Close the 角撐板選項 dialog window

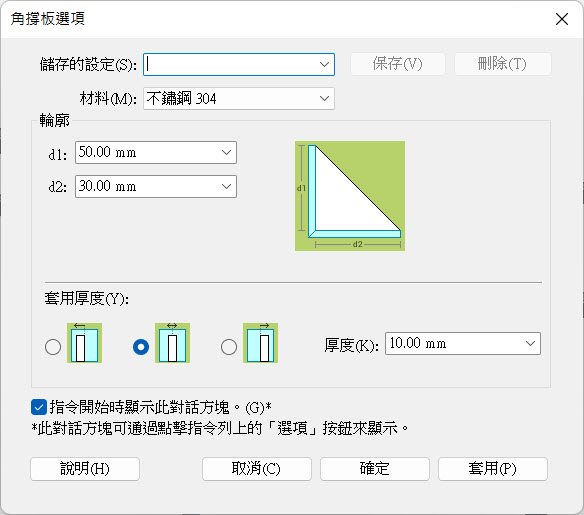[562, 19]
